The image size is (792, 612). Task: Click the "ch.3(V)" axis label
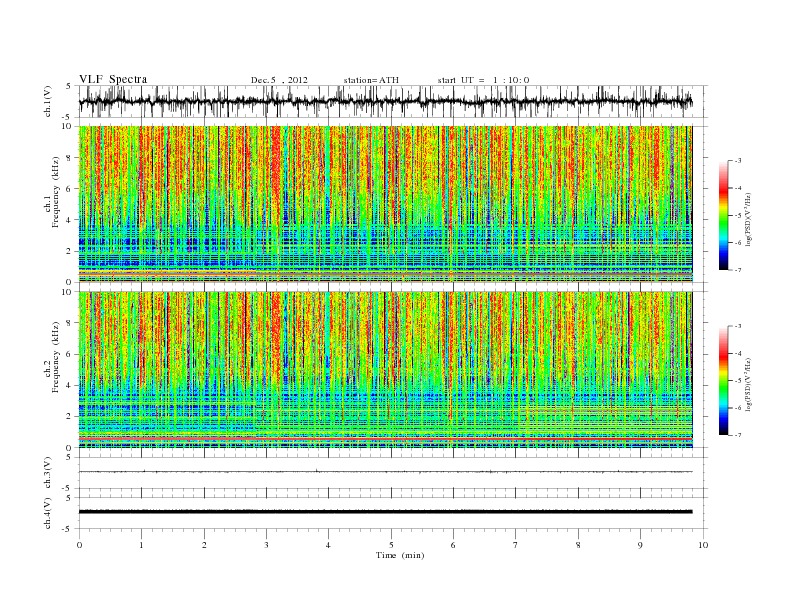pos(48,472)
